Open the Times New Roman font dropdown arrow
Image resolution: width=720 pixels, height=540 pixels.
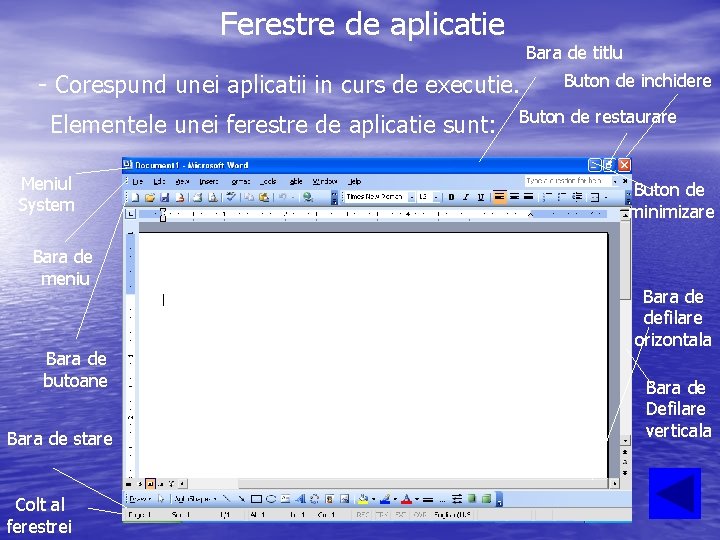point(412,197)
